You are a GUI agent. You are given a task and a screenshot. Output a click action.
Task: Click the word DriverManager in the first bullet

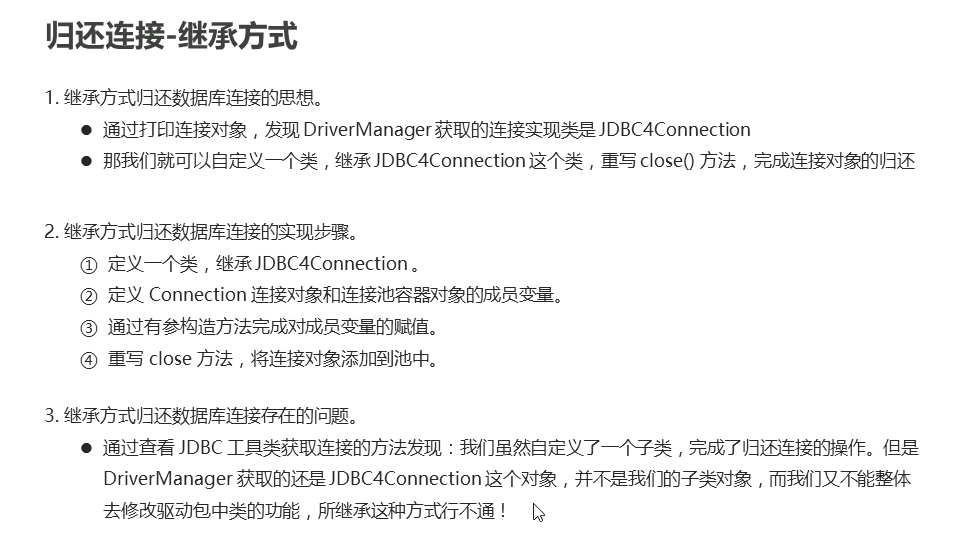coord(367,129)
